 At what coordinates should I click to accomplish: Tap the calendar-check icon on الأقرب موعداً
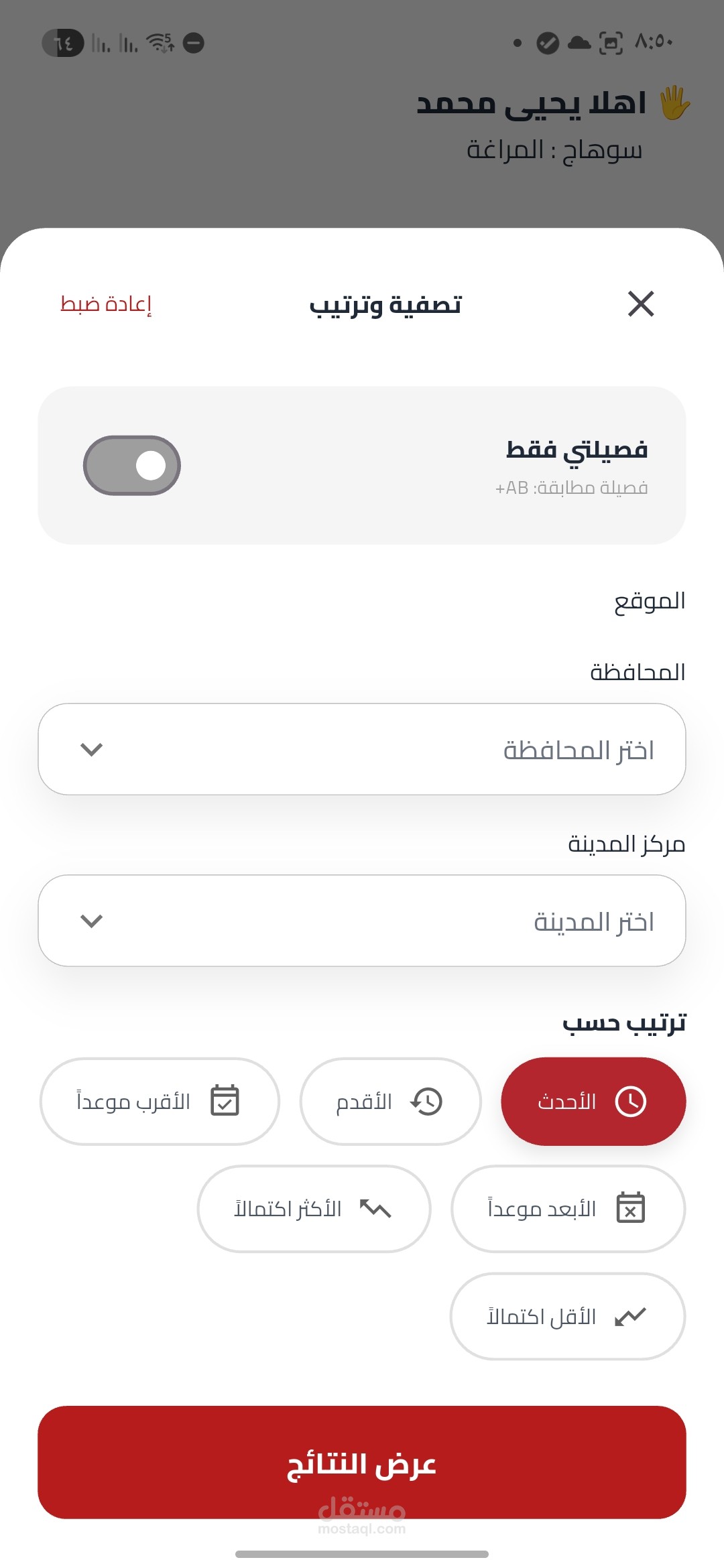(225, 1100)
